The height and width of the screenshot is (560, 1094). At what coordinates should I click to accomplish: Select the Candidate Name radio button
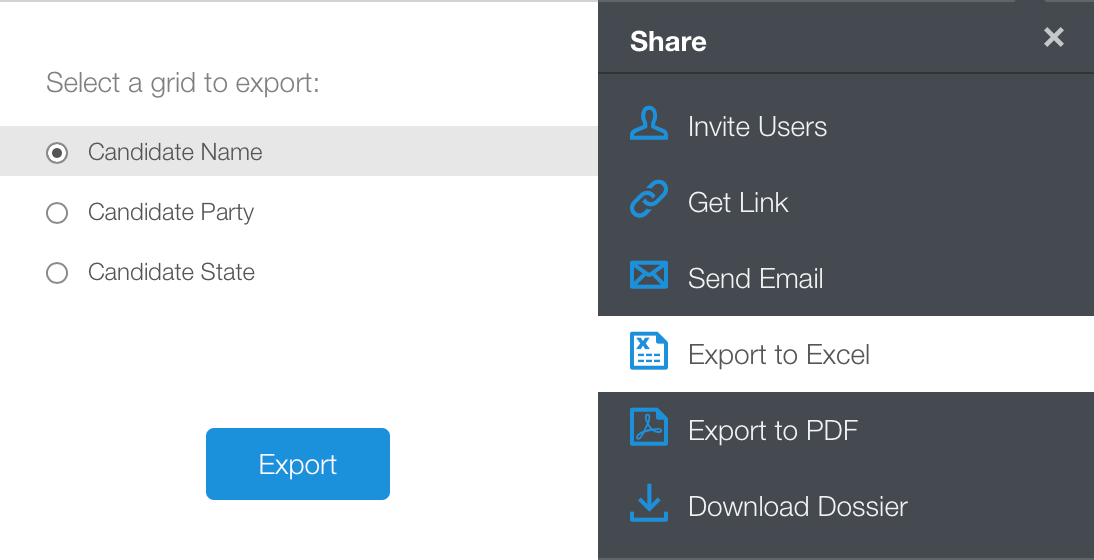tap(57, 153)
